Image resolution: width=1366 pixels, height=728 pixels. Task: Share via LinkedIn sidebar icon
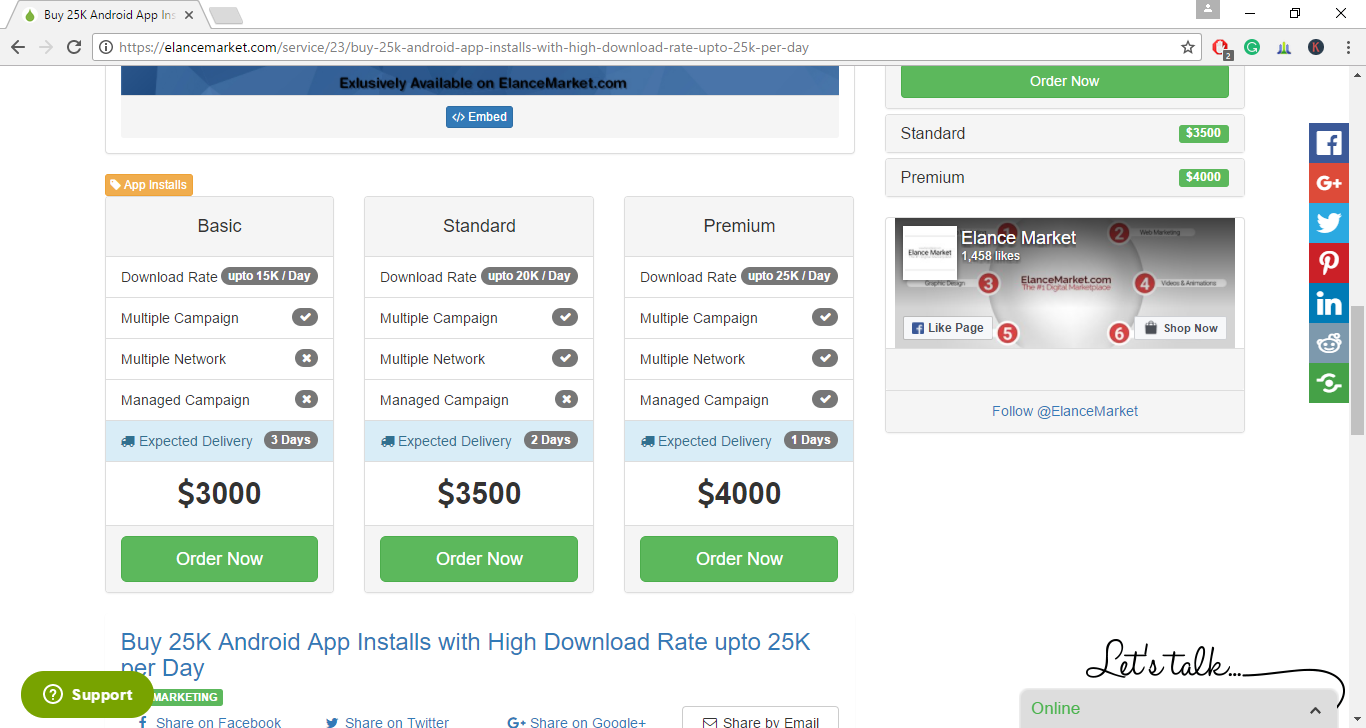(1329, 303)
